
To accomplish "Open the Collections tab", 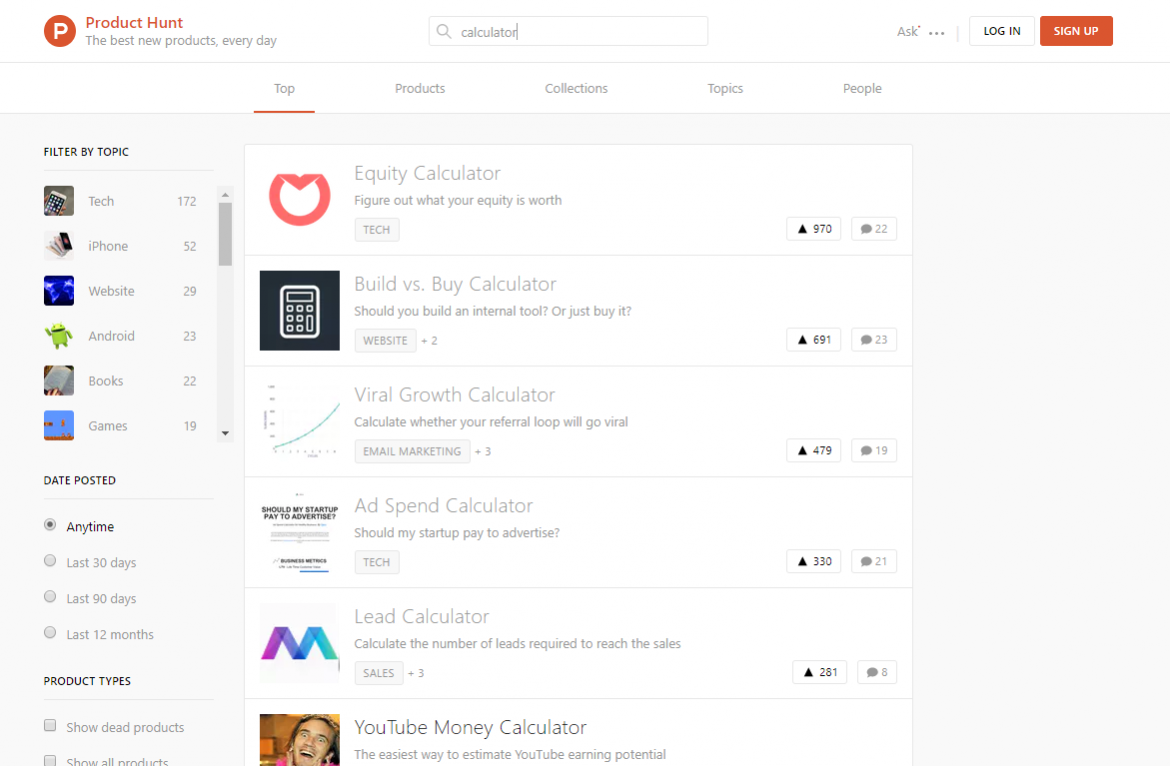I will coord(576,89).
